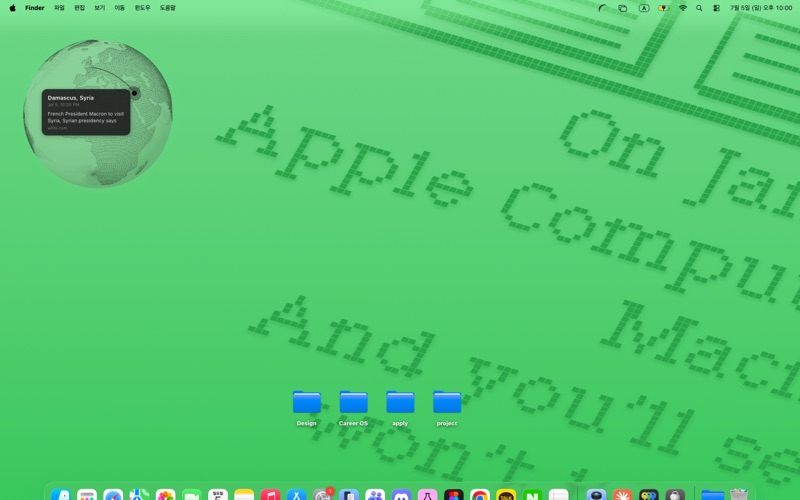Launch Microsoft Teams from the Dock
The width and height of the screenshot is (800, 500).
[375, 496]
